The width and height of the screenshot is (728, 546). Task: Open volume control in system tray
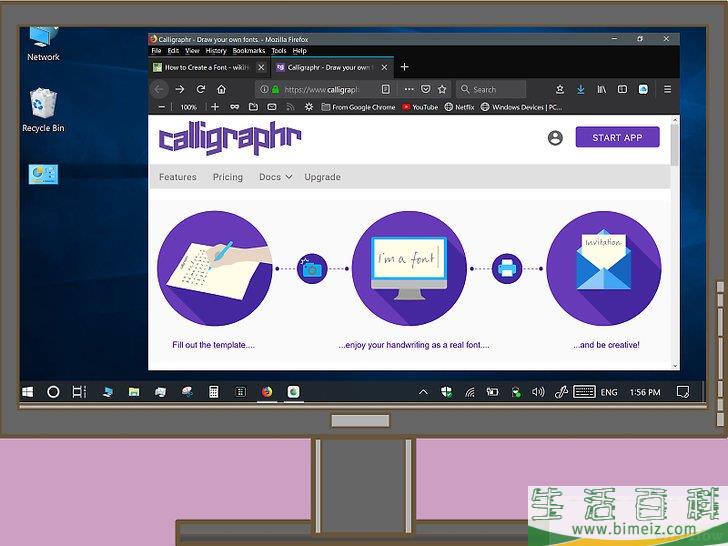(538, 392)
